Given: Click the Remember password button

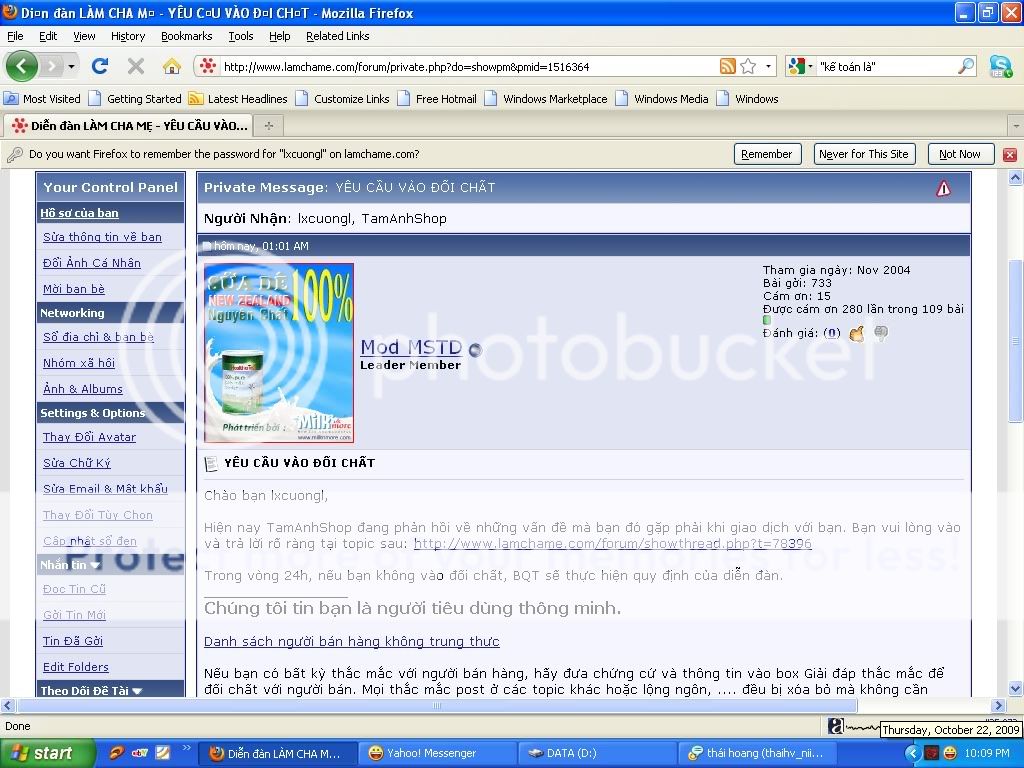Looking at the screenshot, I should pyautogui.click(x=767, y=154).
